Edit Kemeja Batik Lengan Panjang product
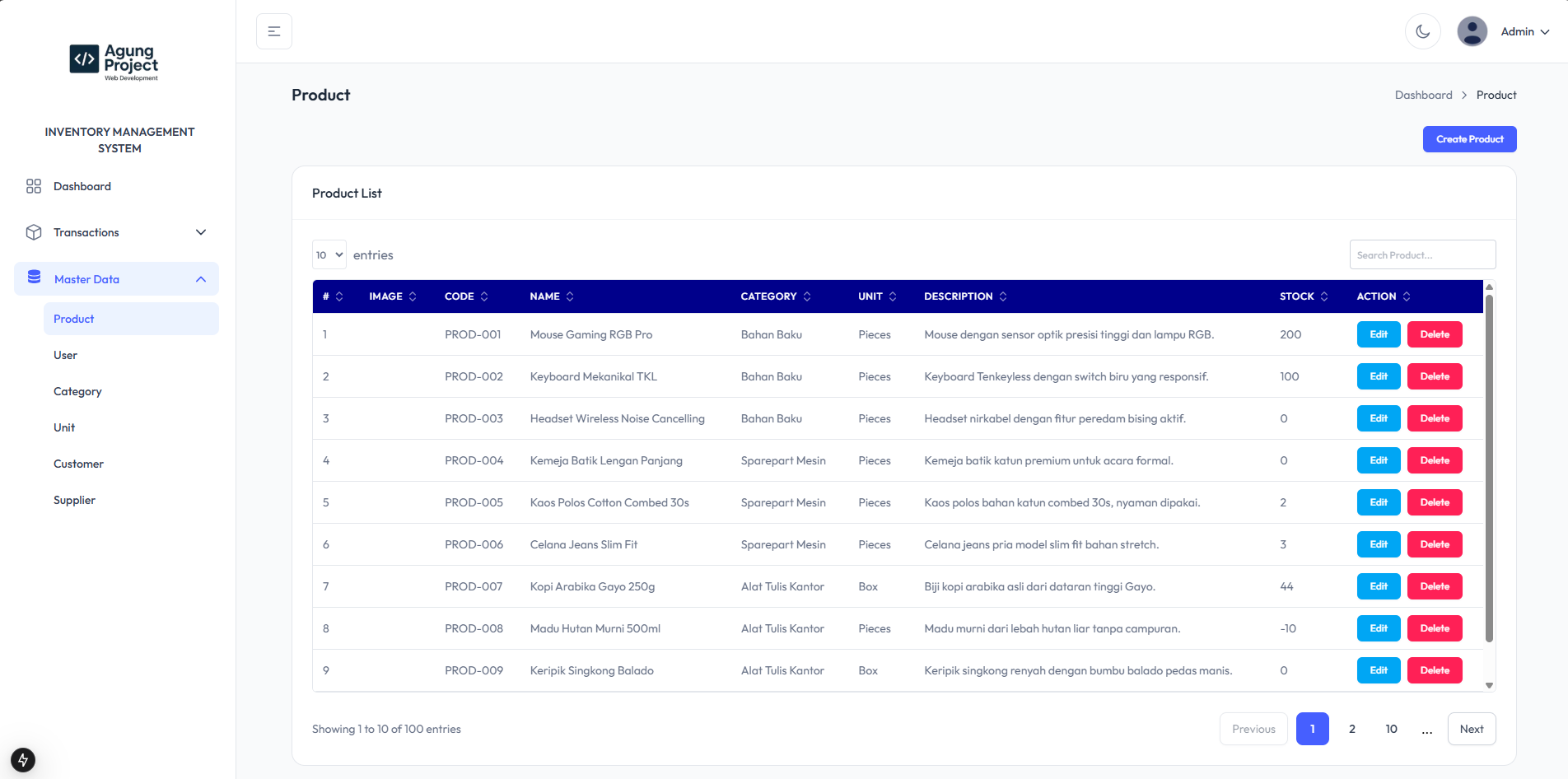 click(x=1379, y=460)
